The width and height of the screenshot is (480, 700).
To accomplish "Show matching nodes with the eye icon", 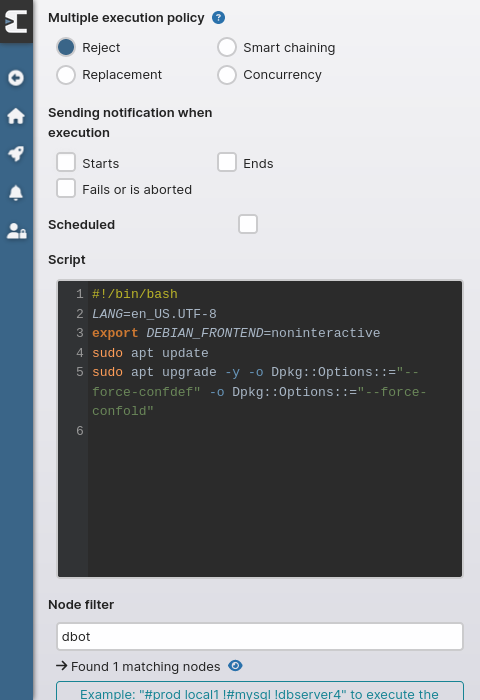I will [x=235, y=666].
